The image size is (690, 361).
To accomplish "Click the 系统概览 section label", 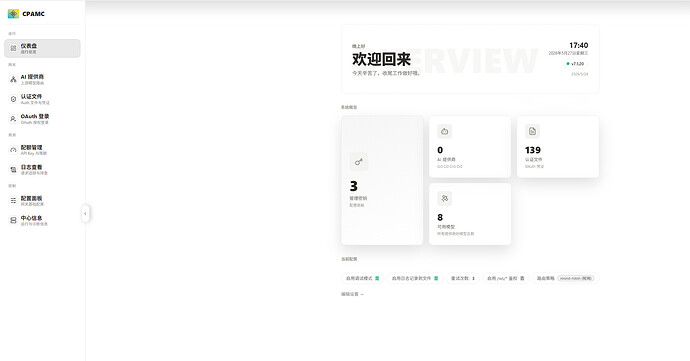I will (349, 107).
